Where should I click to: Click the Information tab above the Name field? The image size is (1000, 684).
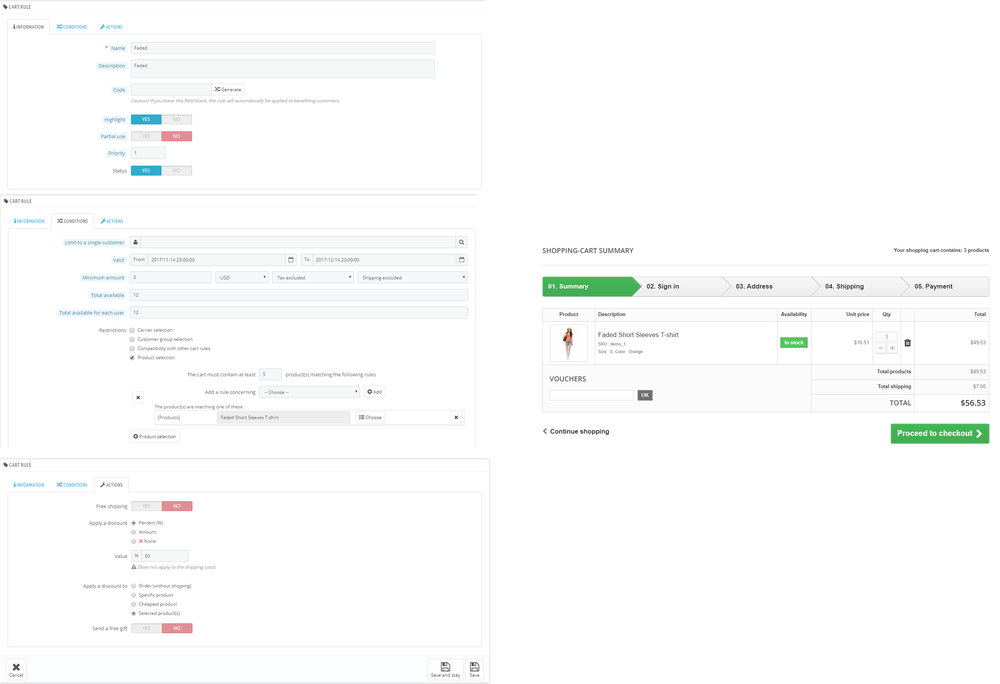click(x=29, y=27)
